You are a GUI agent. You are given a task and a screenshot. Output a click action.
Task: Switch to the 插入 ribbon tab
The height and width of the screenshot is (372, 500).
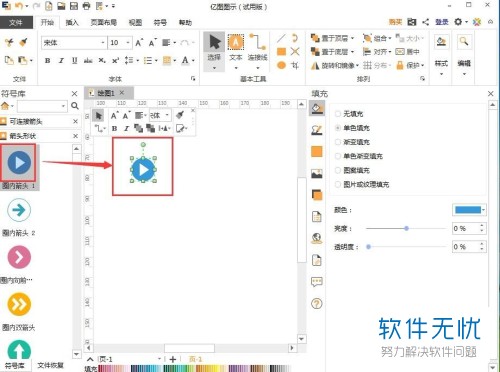tap(72, 22)
